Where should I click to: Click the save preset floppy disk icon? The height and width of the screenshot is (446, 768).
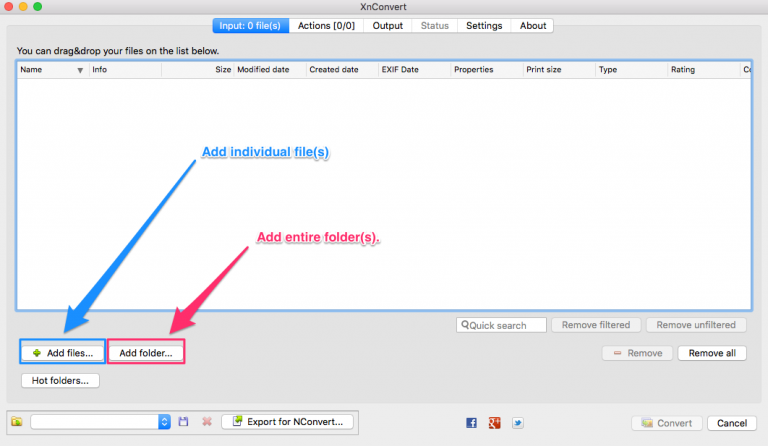point(183,422)
